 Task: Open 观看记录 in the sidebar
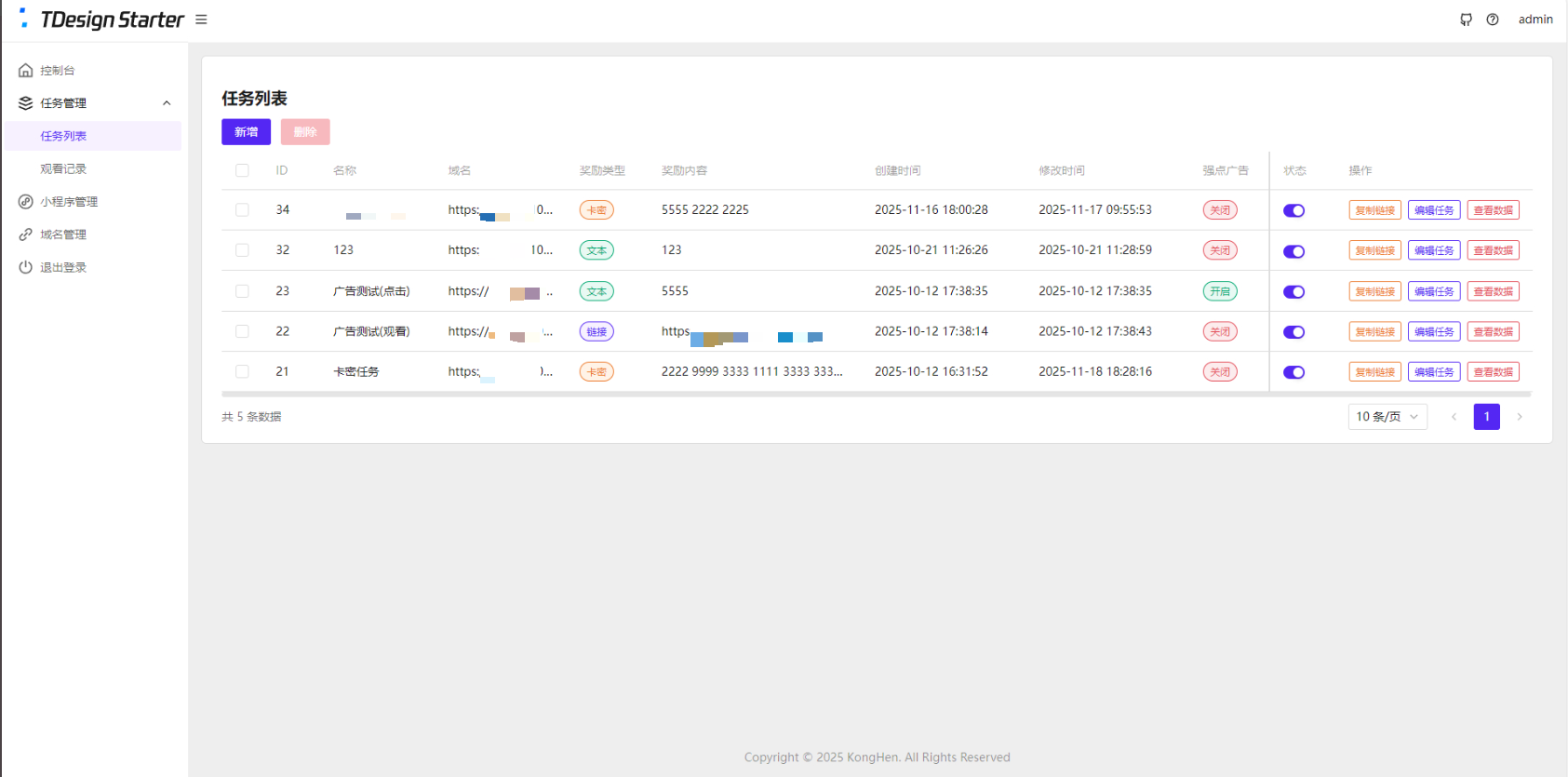pyautogui.click(x=63, y=169)
